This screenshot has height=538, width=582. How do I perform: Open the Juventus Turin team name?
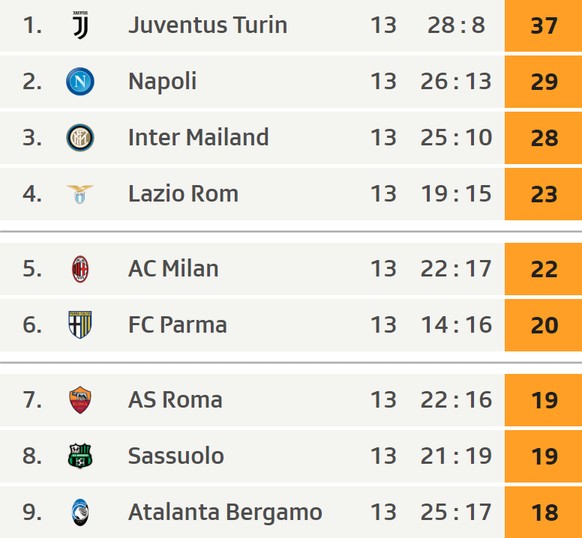(207, 25)
